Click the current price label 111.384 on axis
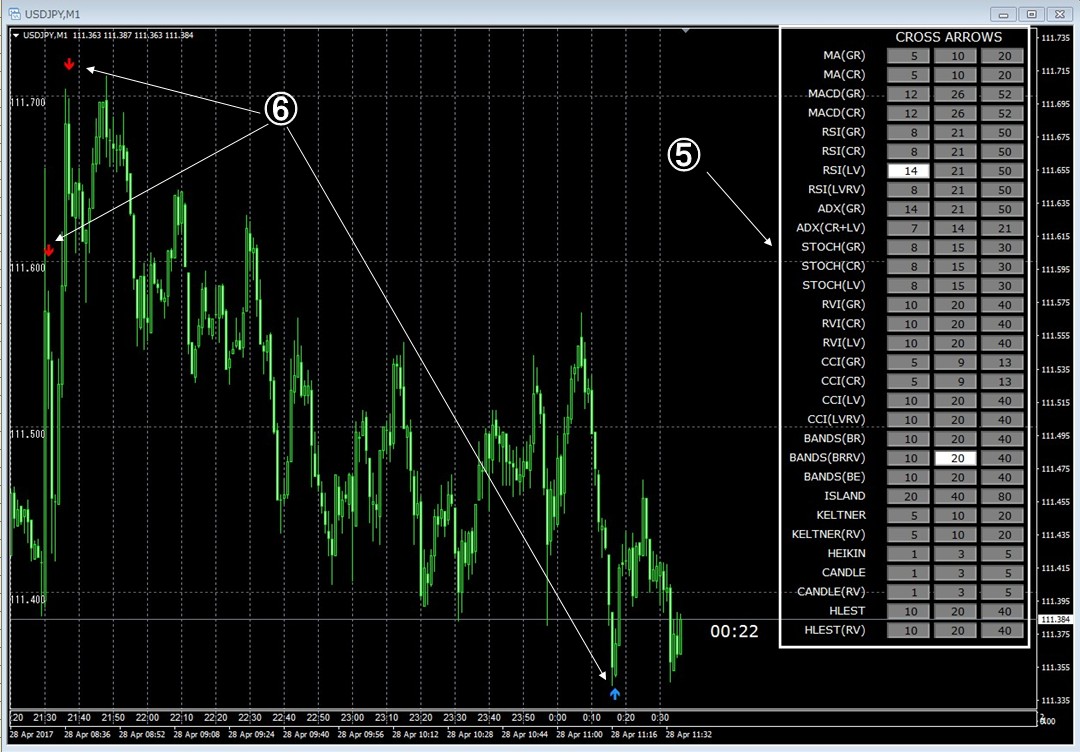Image resolution: width=1080 pixels, height=752 pixels. (1055, 620)
